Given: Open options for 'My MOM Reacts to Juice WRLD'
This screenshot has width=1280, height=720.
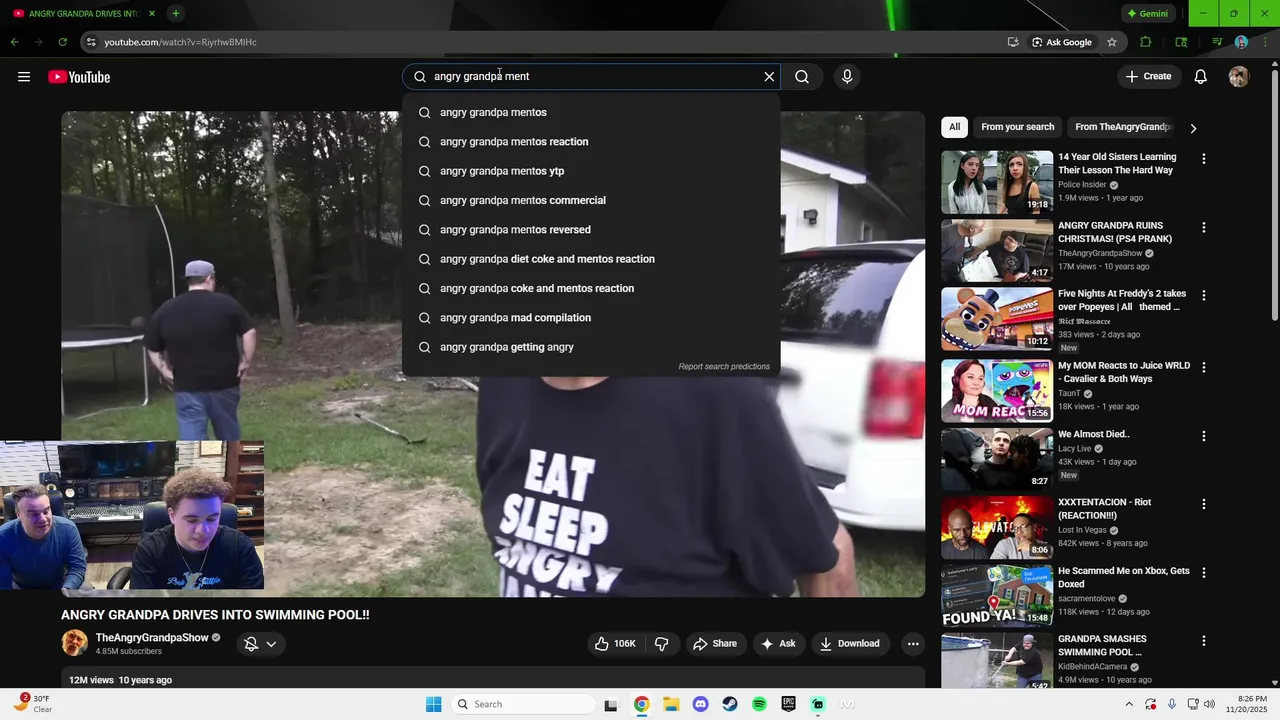Looking at the screenshot, I should [1203, 367].
